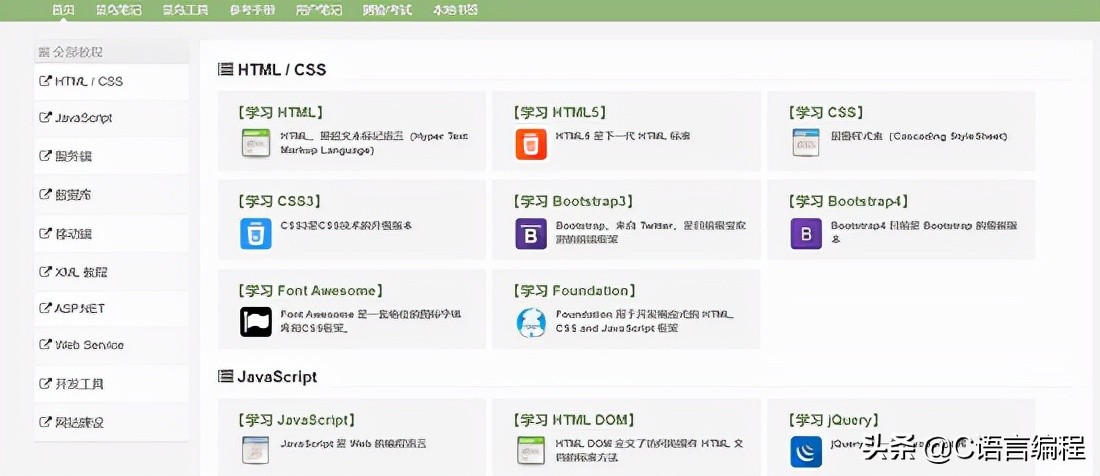Open the 移动端 sidebar category

click(x=111, y=233)
